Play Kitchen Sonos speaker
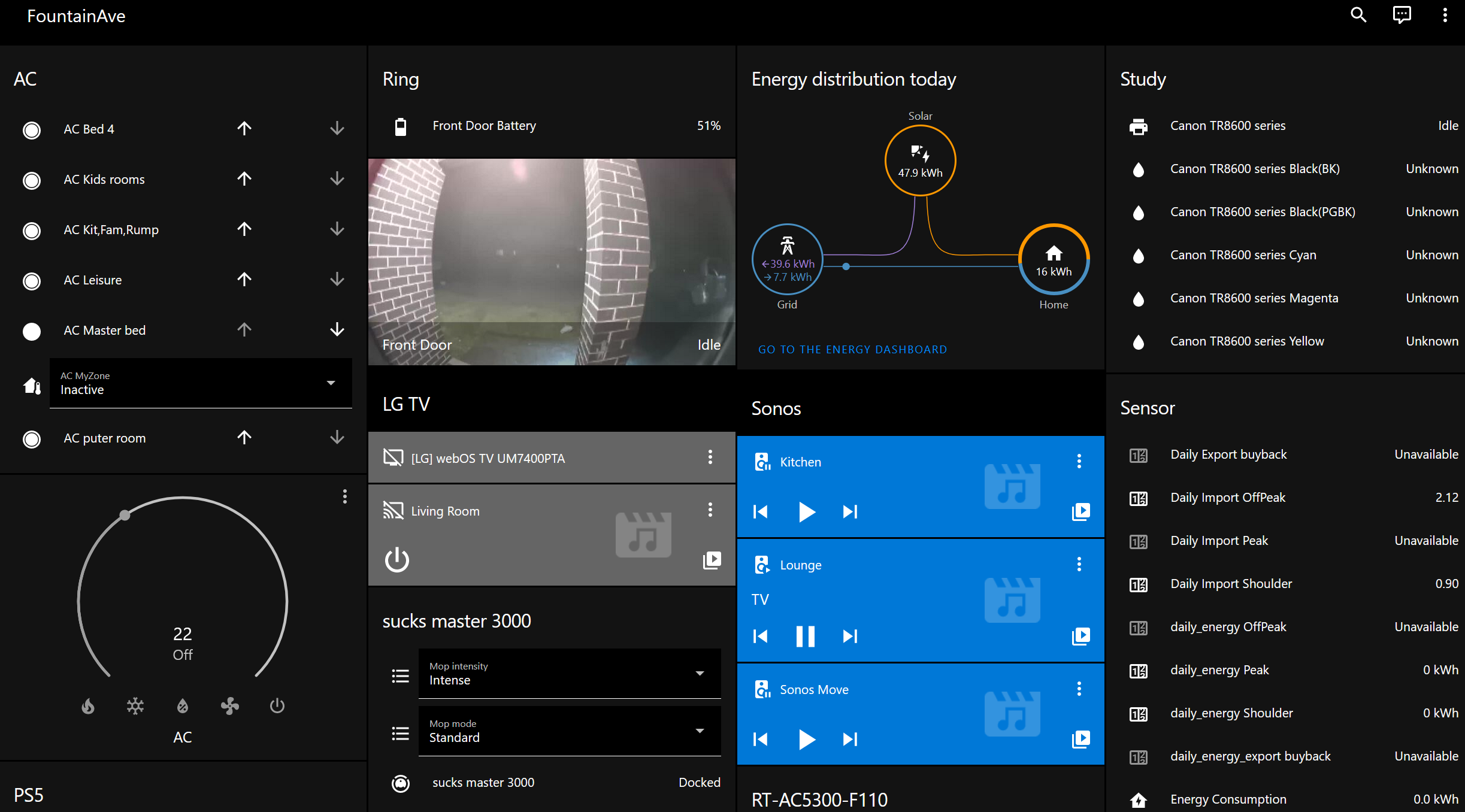The height and width of the screenshot is (812, 1465). (x=806, y=512)
